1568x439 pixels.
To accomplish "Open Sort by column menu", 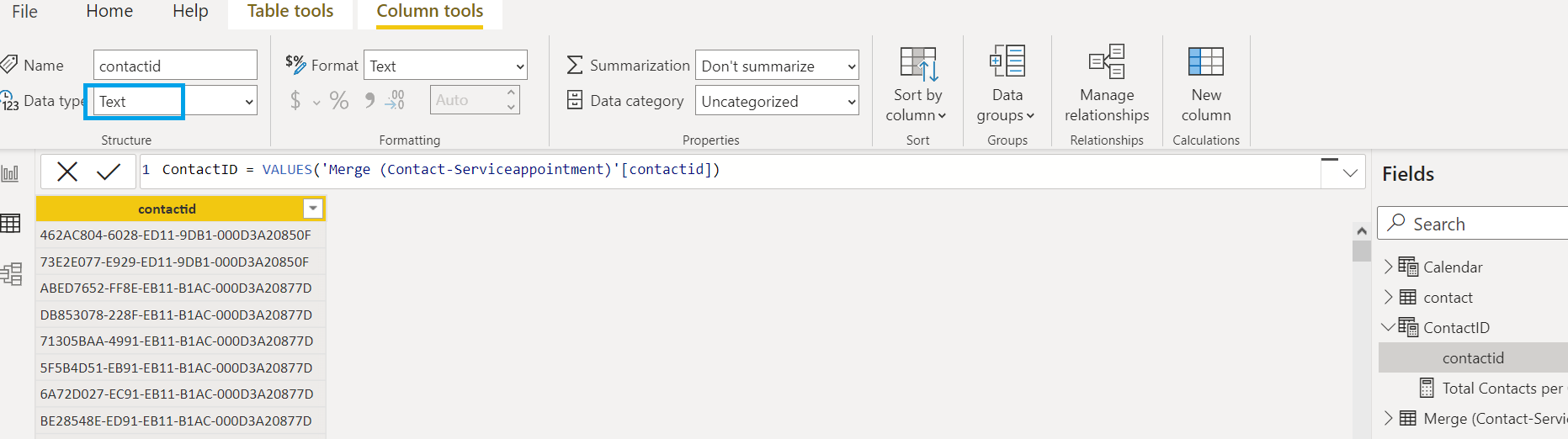I will pyautogui.click(x=917, y=83).
